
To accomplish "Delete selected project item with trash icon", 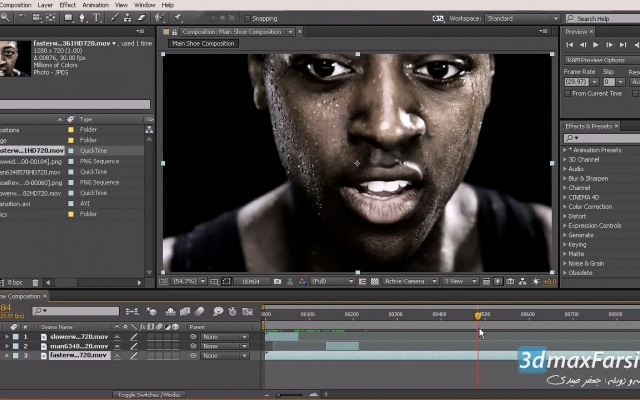I will tap(36, 282).
